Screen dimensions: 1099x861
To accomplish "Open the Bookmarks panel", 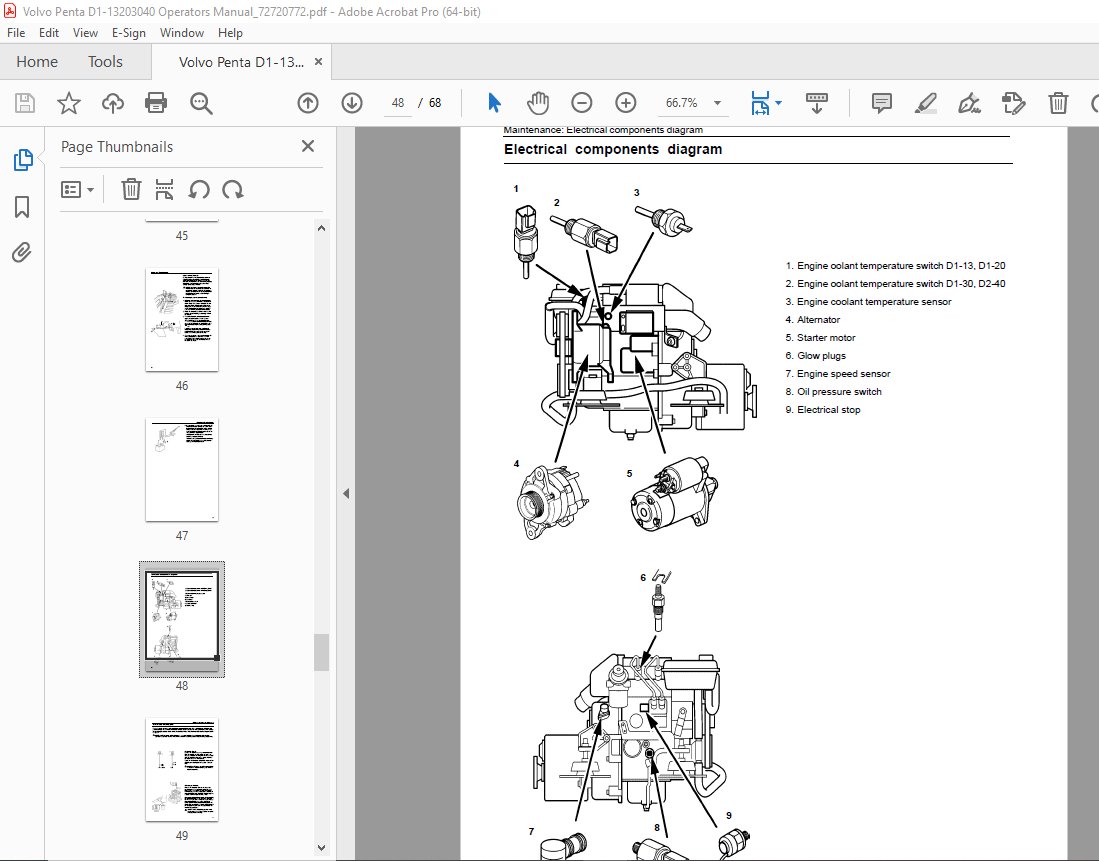I will pyautogui.click(x=22, y=207).
